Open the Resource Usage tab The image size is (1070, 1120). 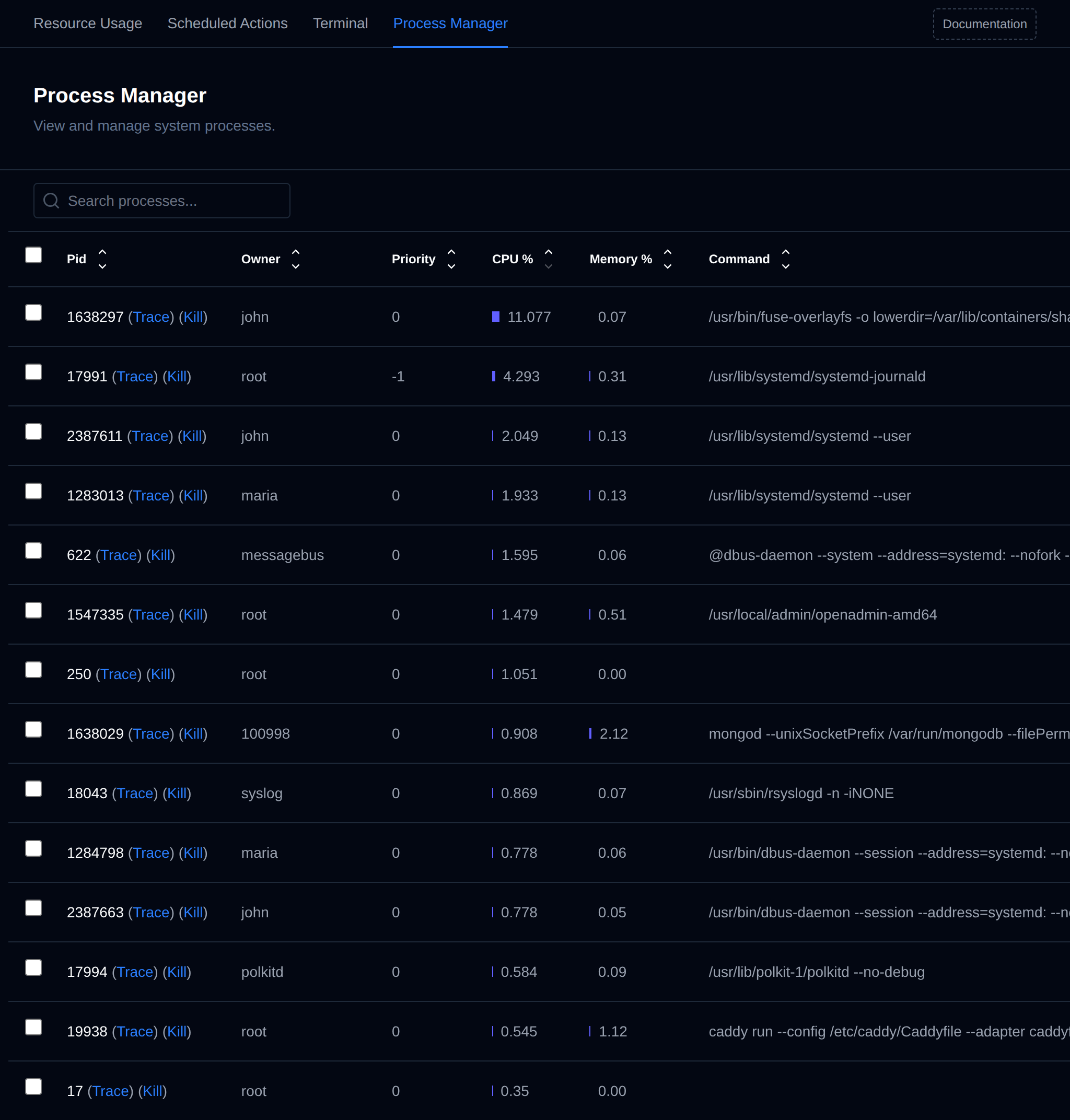click(x=88, y=24)
